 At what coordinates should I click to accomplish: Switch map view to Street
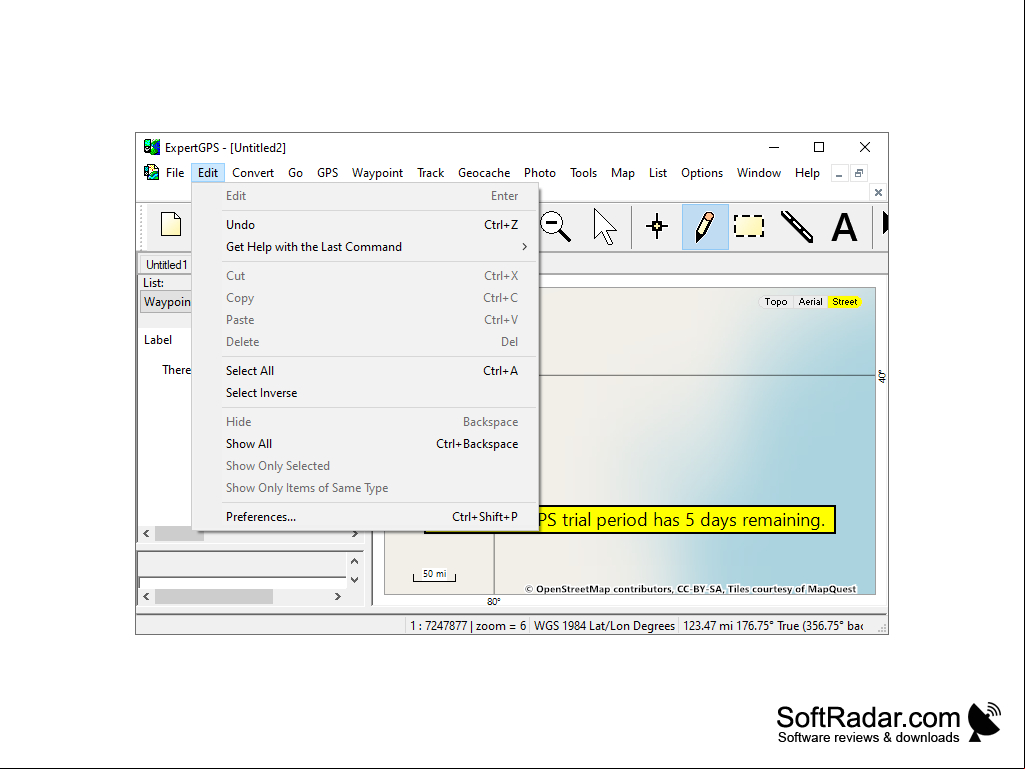click(x=845, y=301)
